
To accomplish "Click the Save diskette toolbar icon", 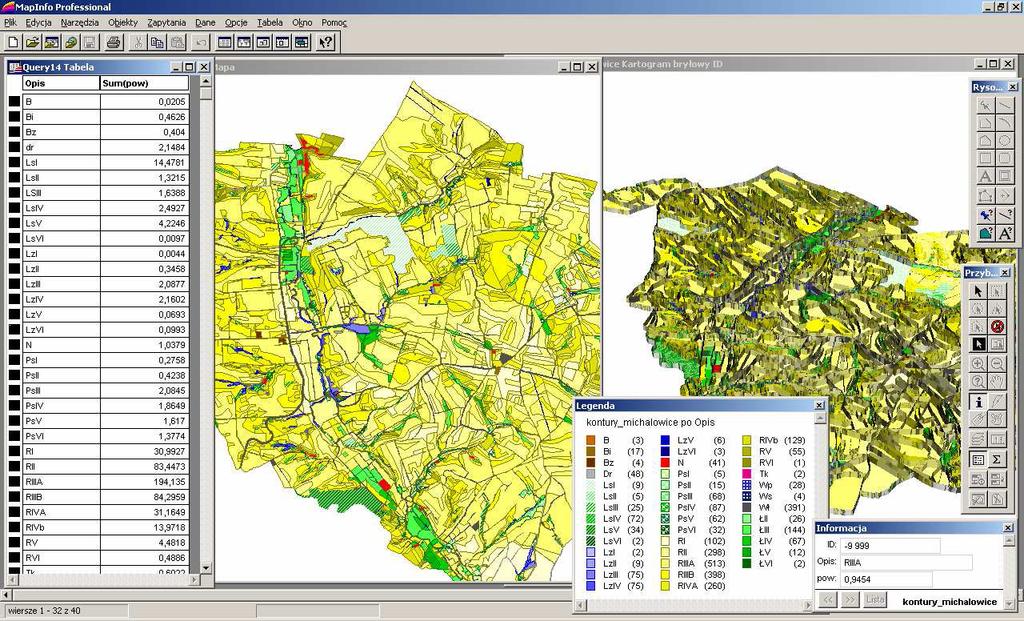I will (x=89, y=42).
